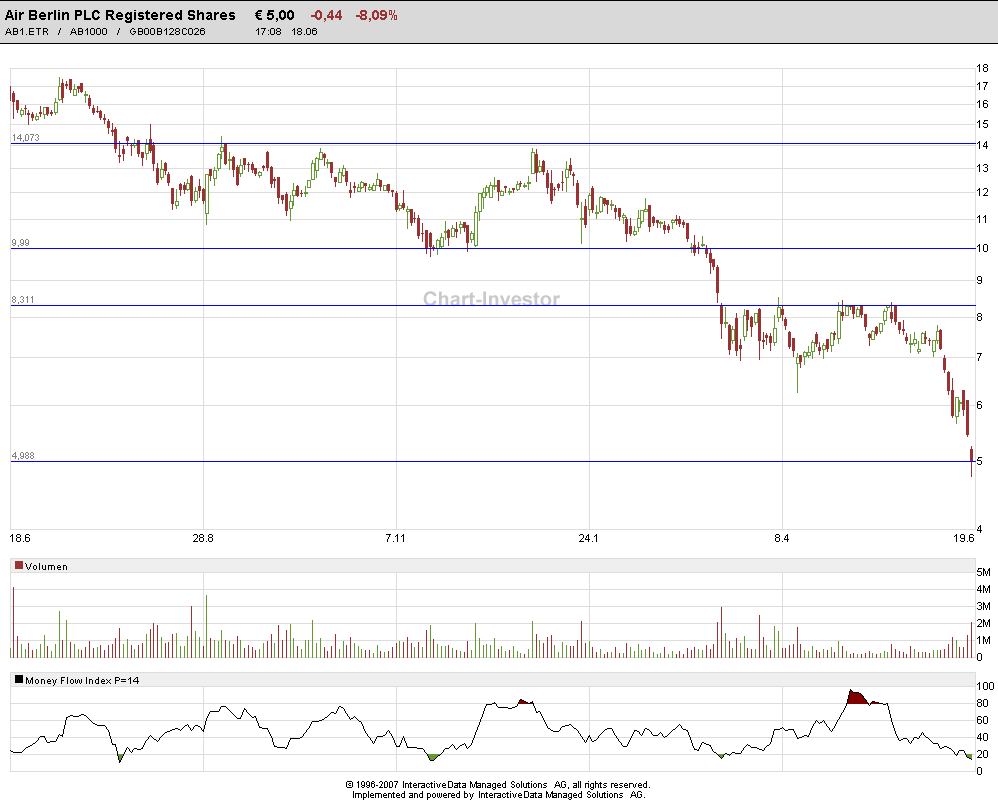
Task: Click the WKN code AB1000
Action: click(88, 32)
